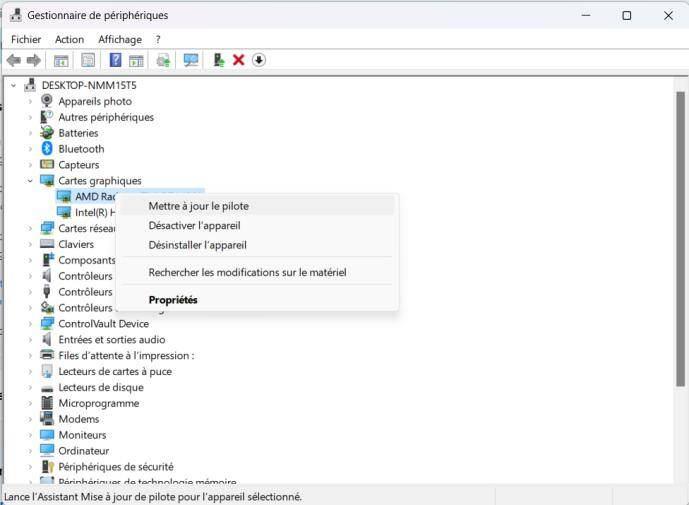689x505 pixels.
Task: Expand the Moniteurs category arrow
Action: (x=30, y=435)
